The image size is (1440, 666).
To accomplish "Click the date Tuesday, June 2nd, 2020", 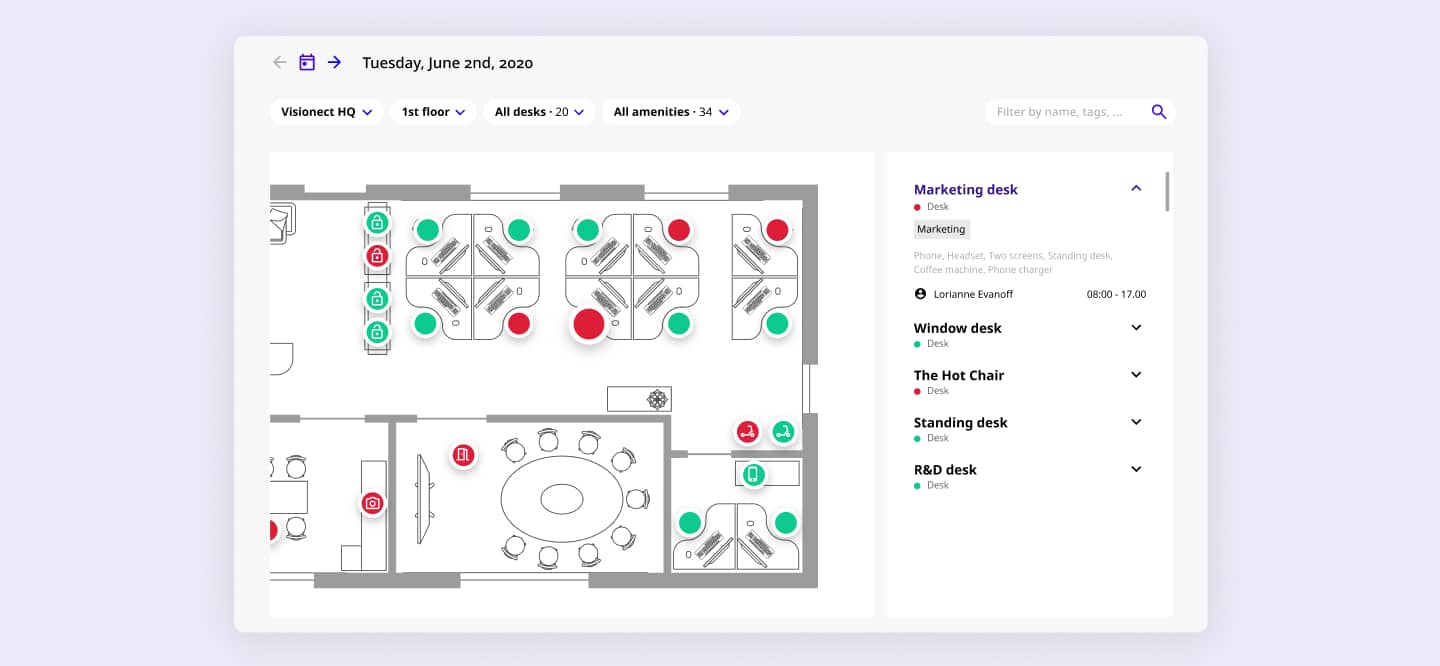I will [447, 63].
